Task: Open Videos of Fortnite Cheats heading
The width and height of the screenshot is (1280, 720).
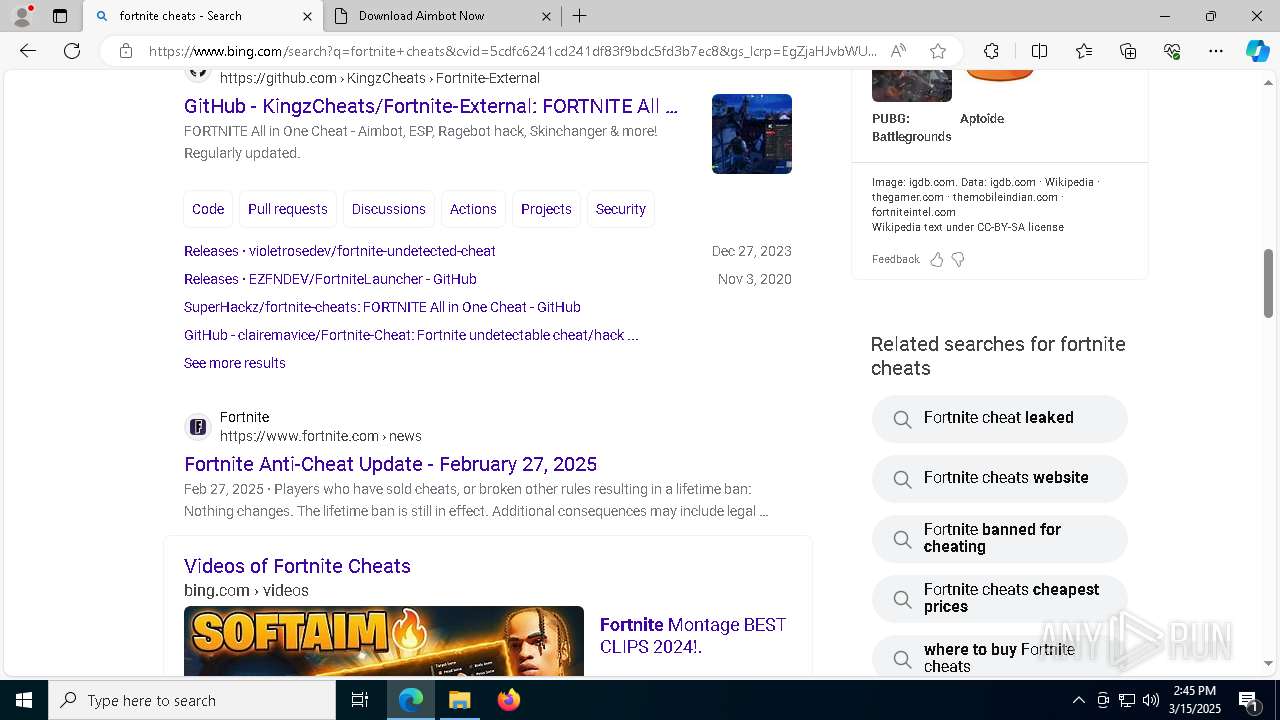Action: tap(297, 566)
